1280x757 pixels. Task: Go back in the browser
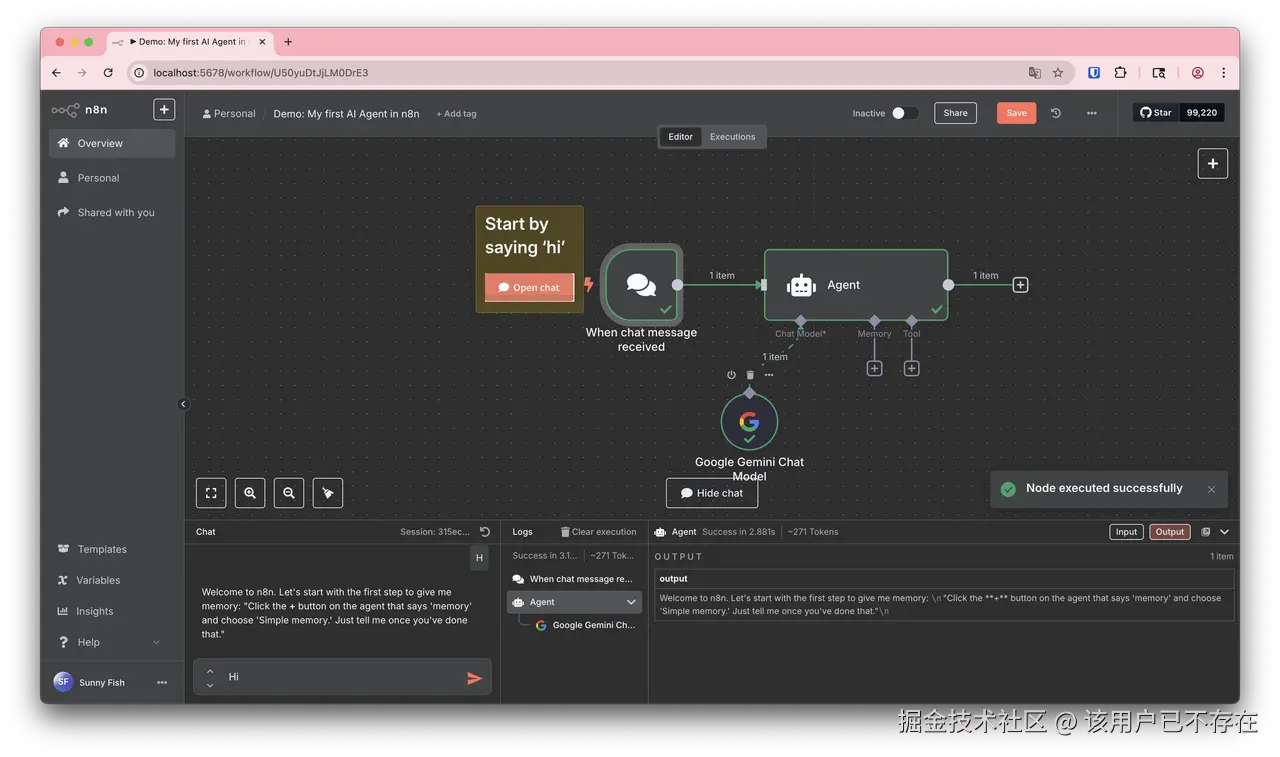57,73
